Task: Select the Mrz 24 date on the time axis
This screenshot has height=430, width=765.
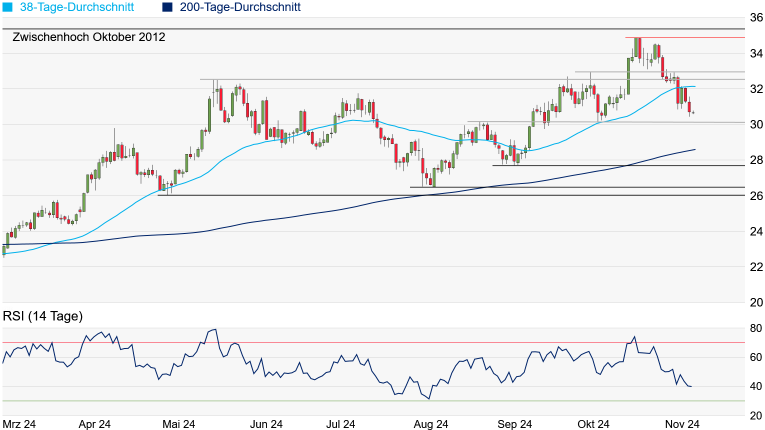Action: click(19, 424)
